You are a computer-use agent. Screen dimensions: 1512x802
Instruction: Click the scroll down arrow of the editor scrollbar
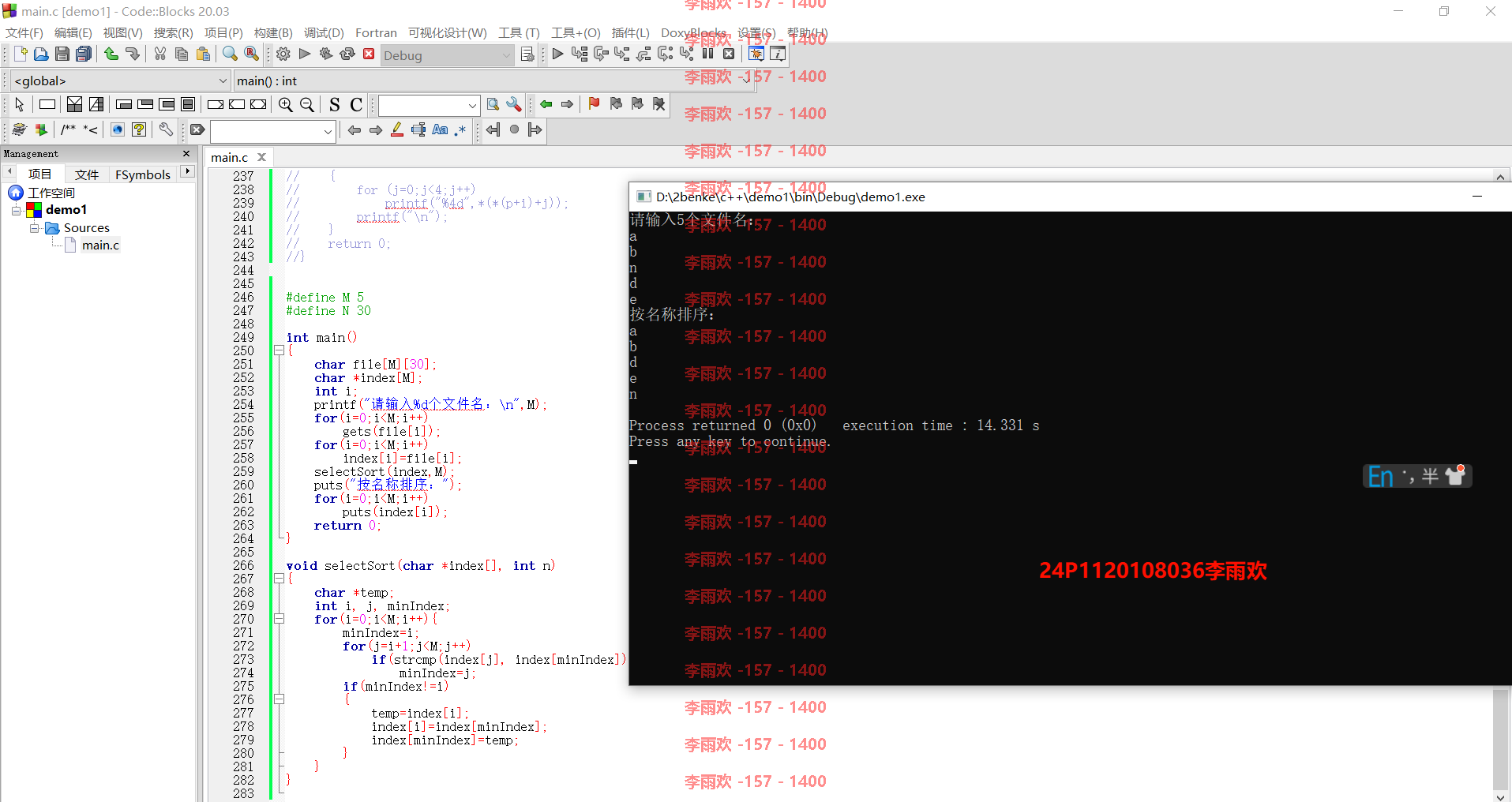pos(1500,796)
